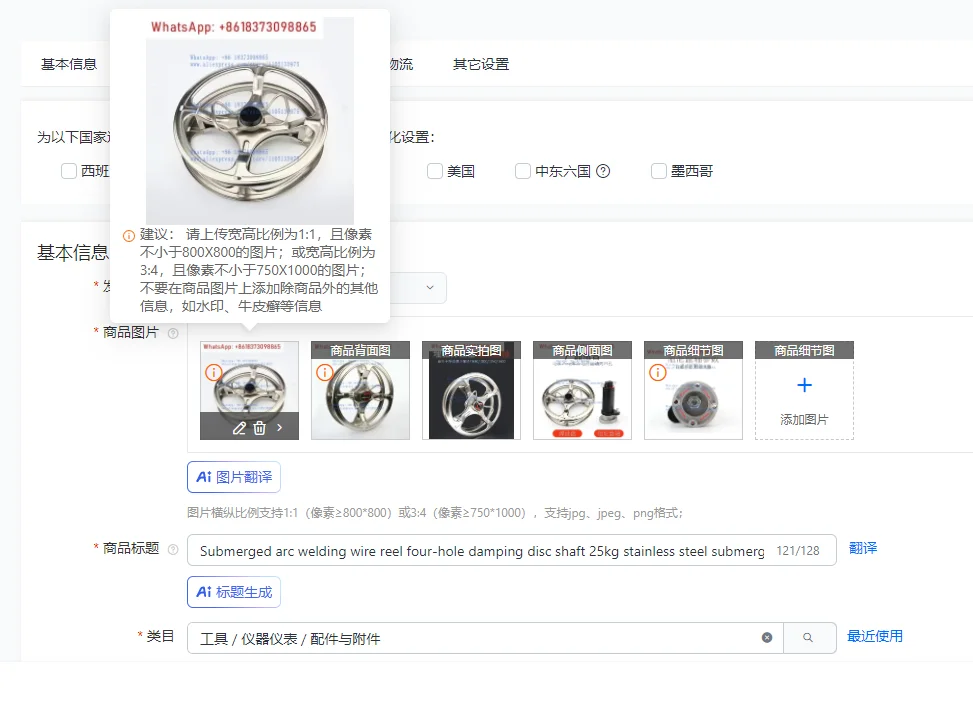
Task: Switch to the 基本信息 tab
Action: (x=69, y=64)
